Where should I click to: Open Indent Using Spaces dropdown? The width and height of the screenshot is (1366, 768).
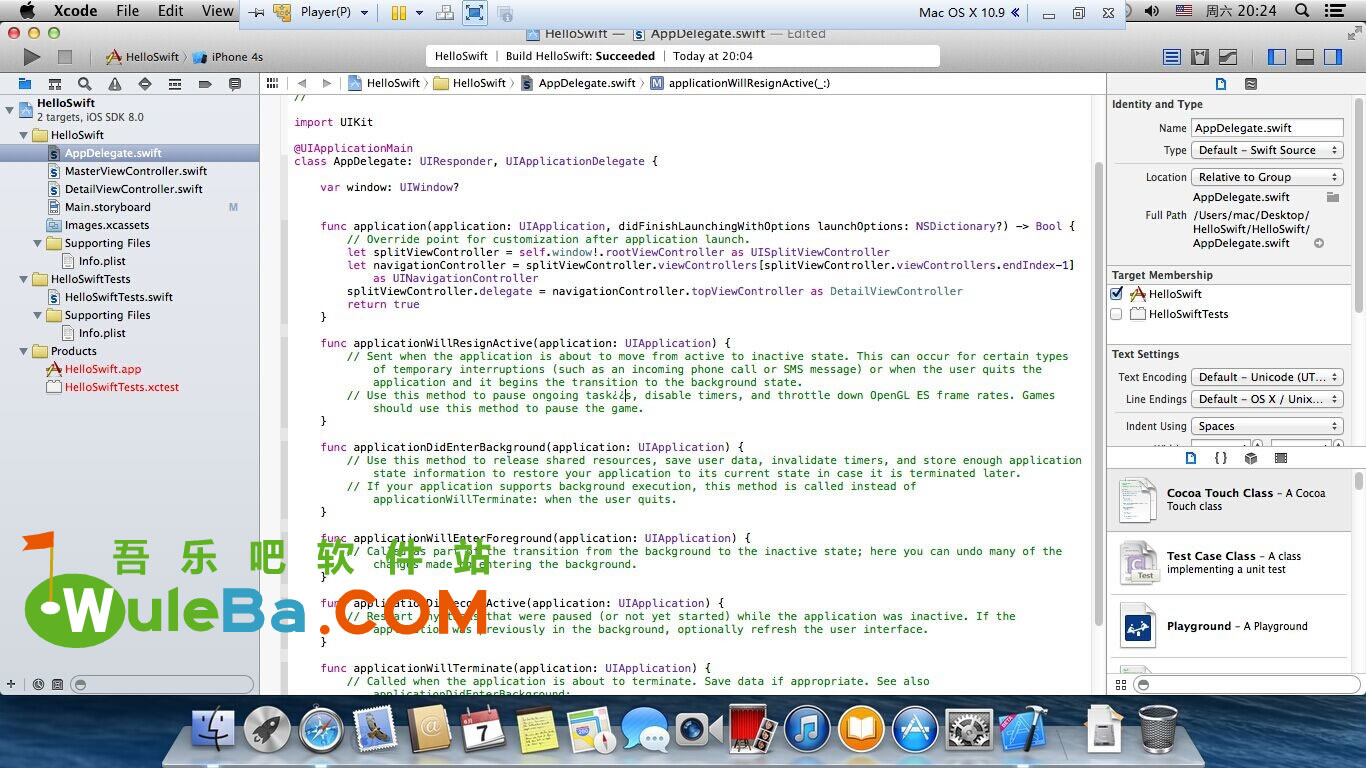(x=1267, y=426)
